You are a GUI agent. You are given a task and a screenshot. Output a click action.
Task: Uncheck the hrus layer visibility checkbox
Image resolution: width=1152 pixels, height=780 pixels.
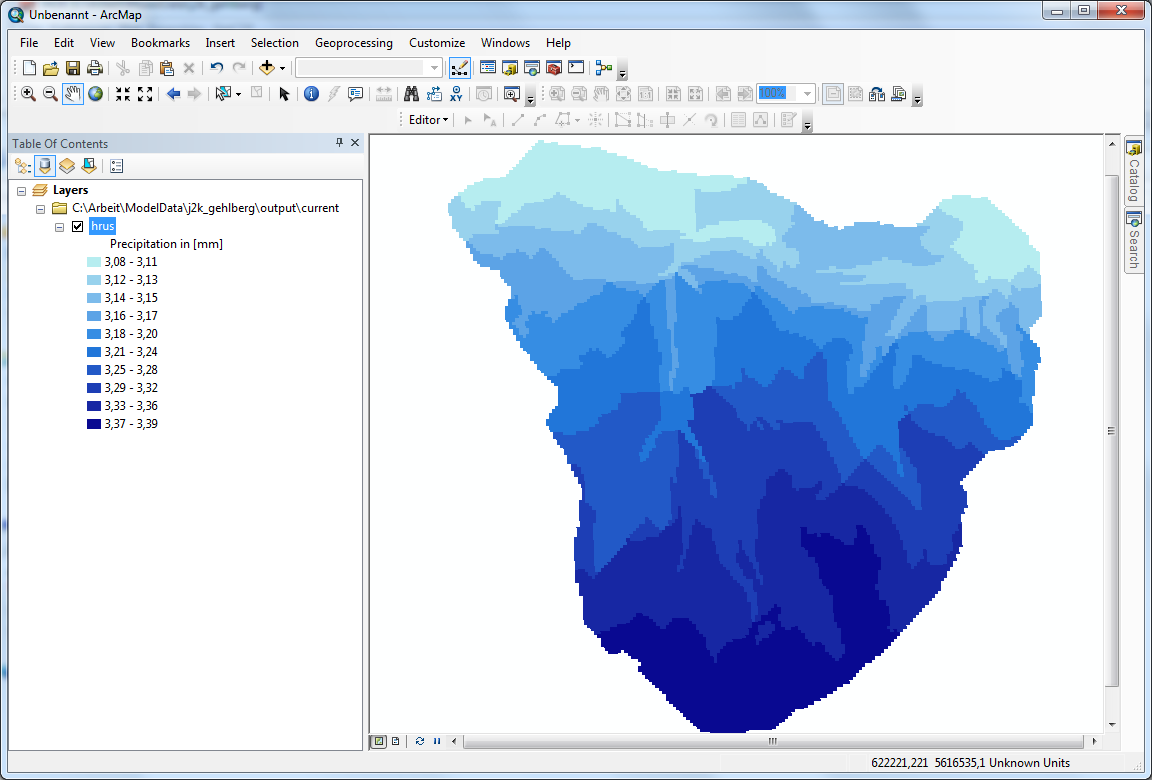coord(78,226)
